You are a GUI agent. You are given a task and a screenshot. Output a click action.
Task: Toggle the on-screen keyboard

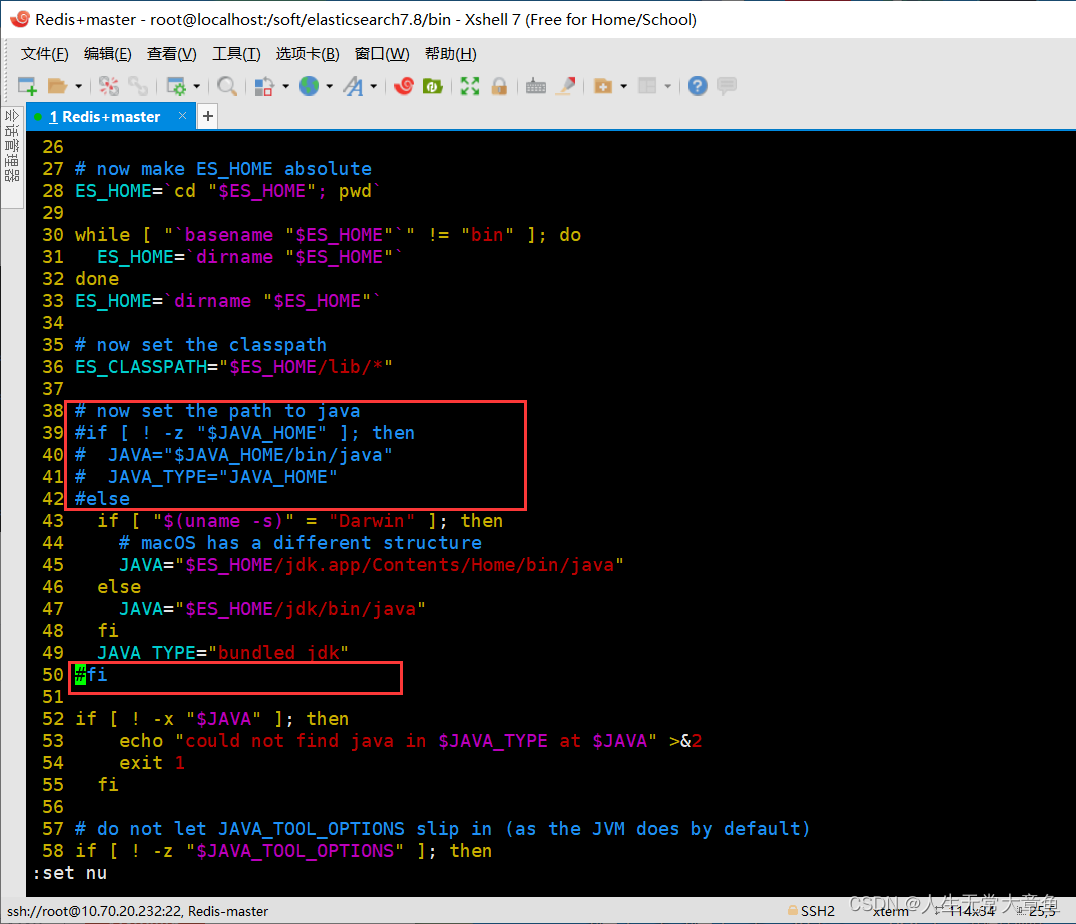[x=536, y=86]
